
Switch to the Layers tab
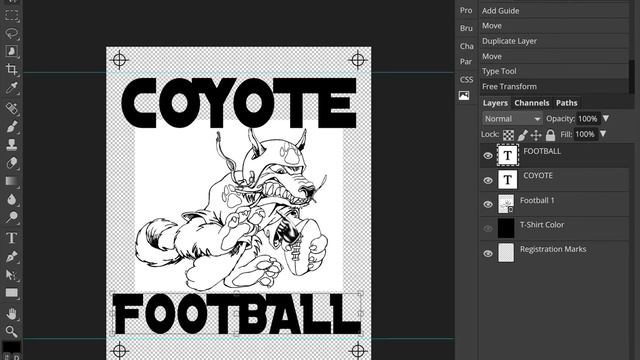[495, 103]
